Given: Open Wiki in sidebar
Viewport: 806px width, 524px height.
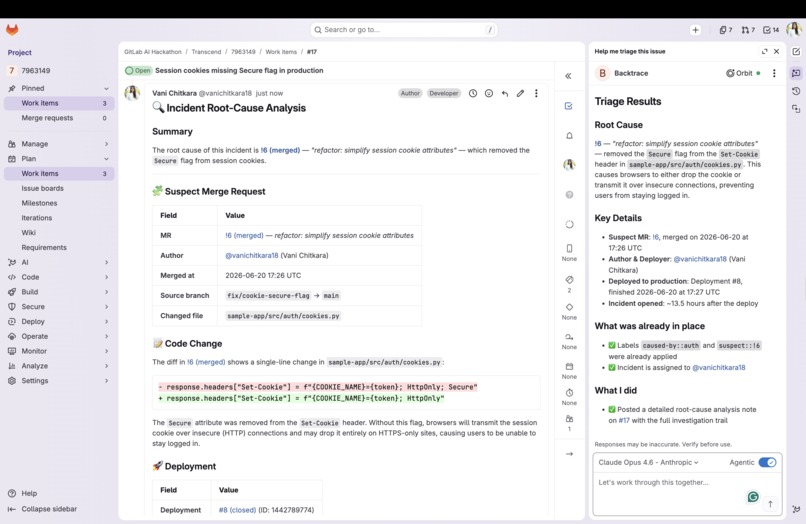Looking at the screenshot, I should (x=59, y=233).
